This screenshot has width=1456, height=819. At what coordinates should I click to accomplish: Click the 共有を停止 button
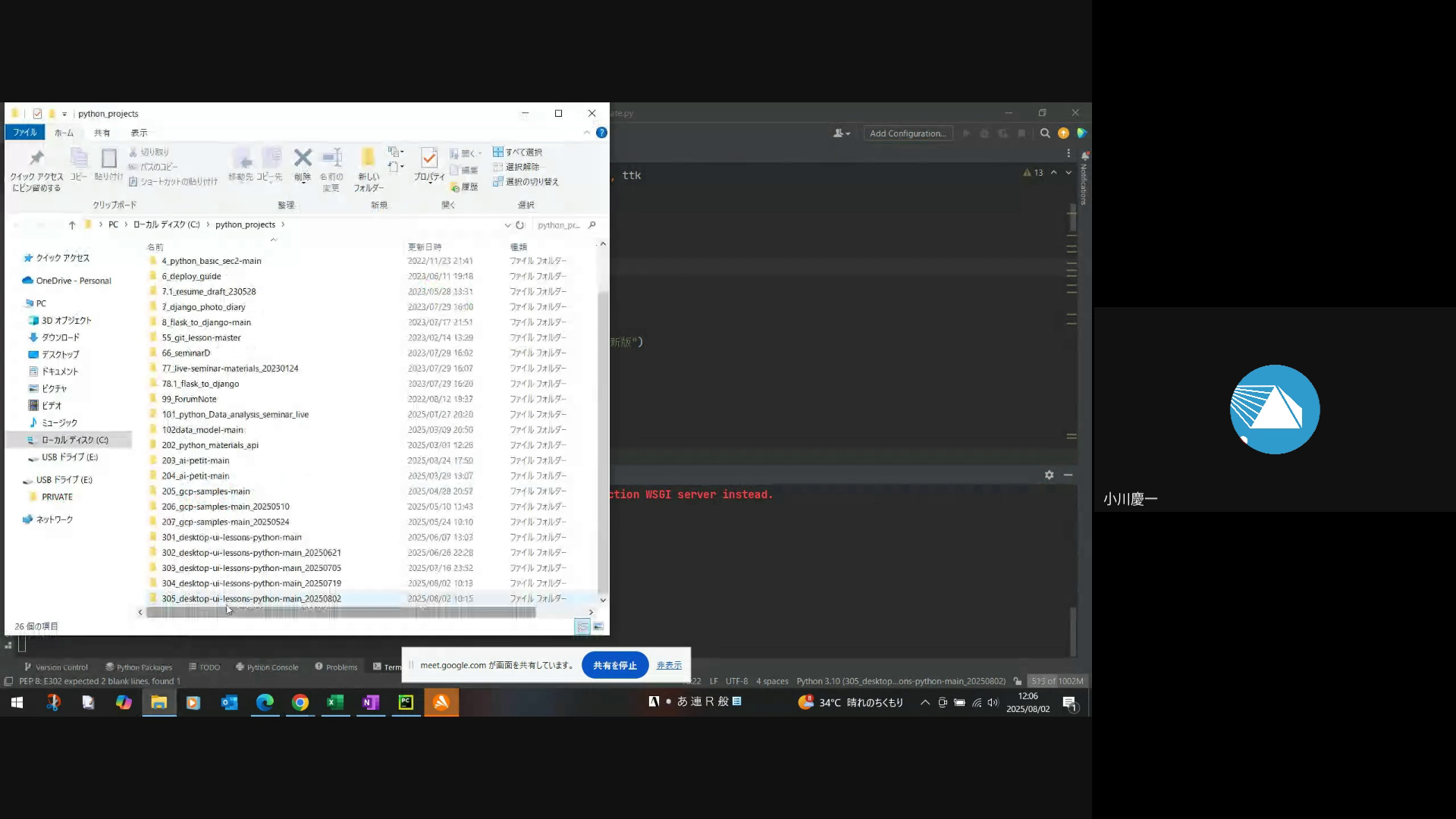pos(614,665)
